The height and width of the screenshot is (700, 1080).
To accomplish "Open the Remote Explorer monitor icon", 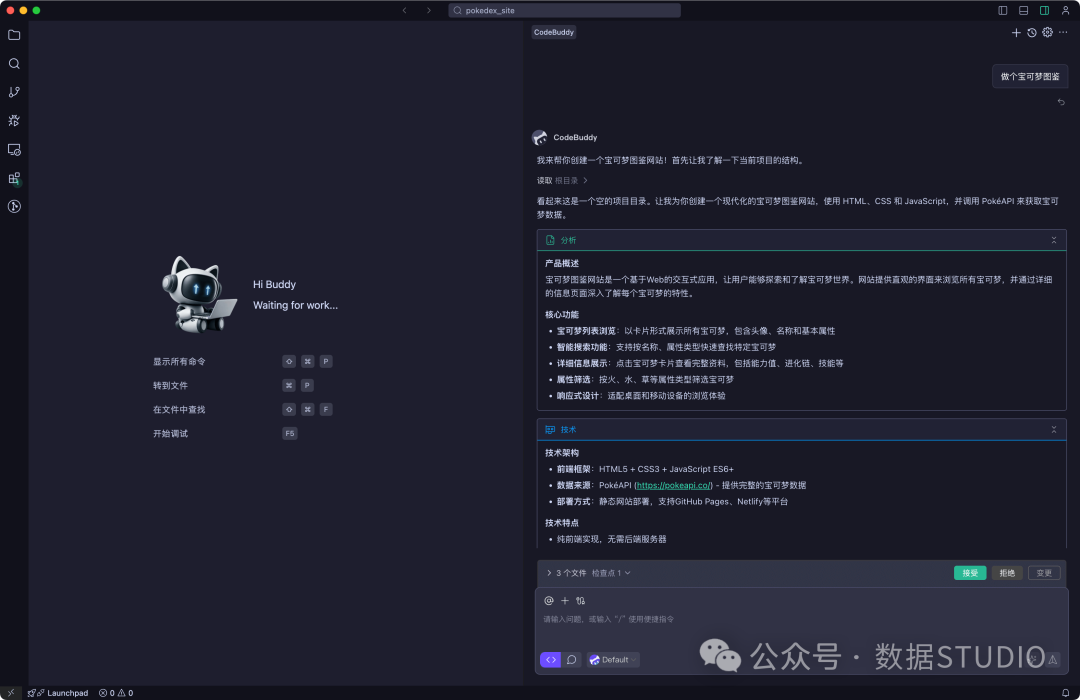I will (x=14, y=150).
